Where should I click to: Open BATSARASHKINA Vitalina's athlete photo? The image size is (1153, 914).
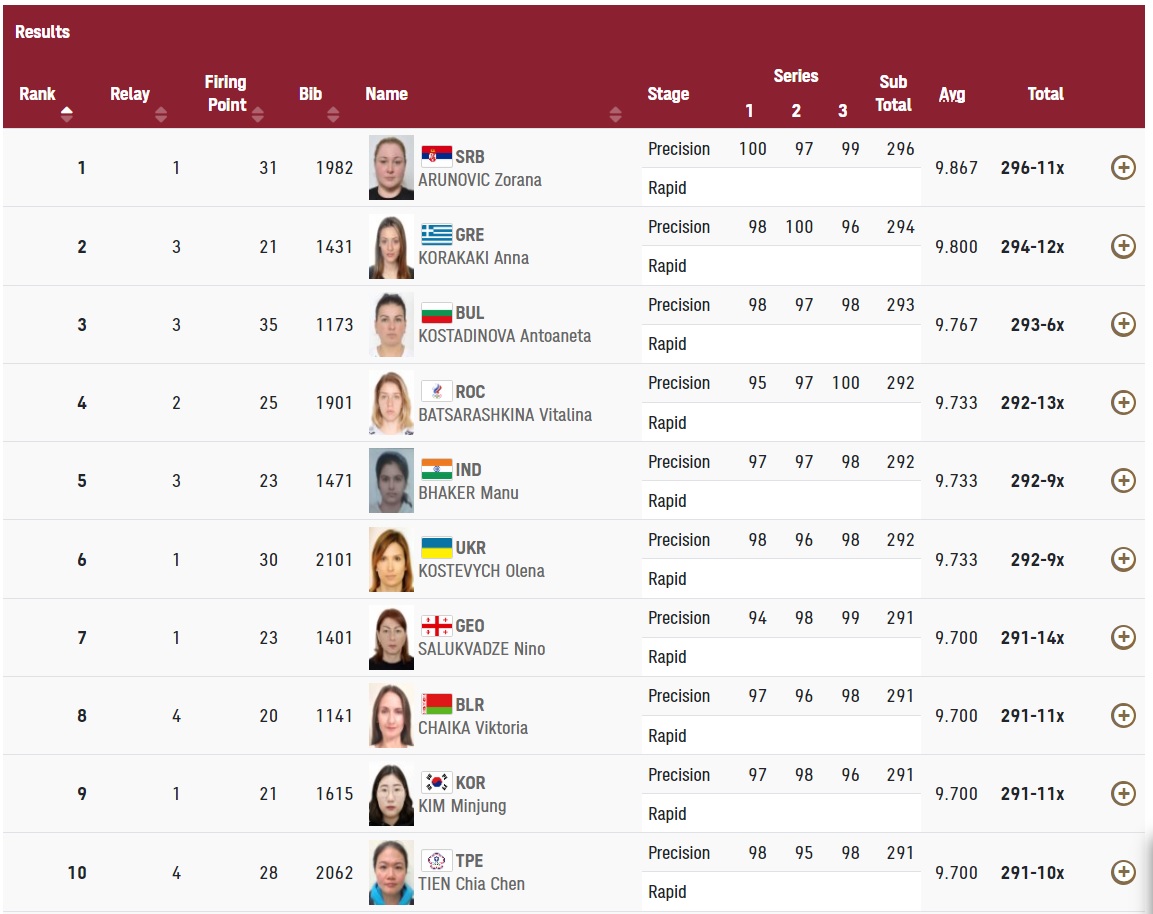click(x=391, y=403)
